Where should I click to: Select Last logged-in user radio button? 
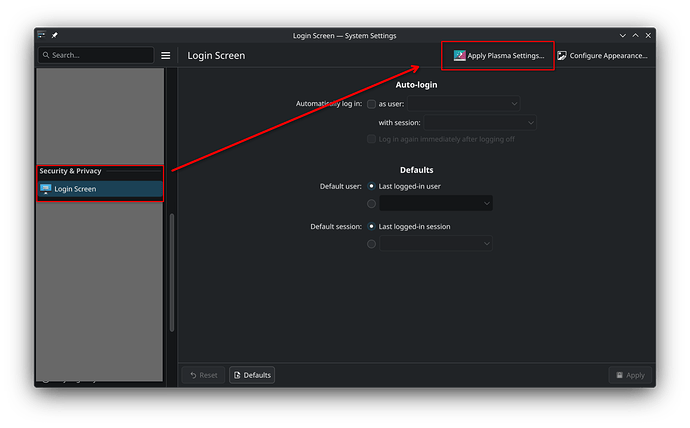tap(371, 186)
